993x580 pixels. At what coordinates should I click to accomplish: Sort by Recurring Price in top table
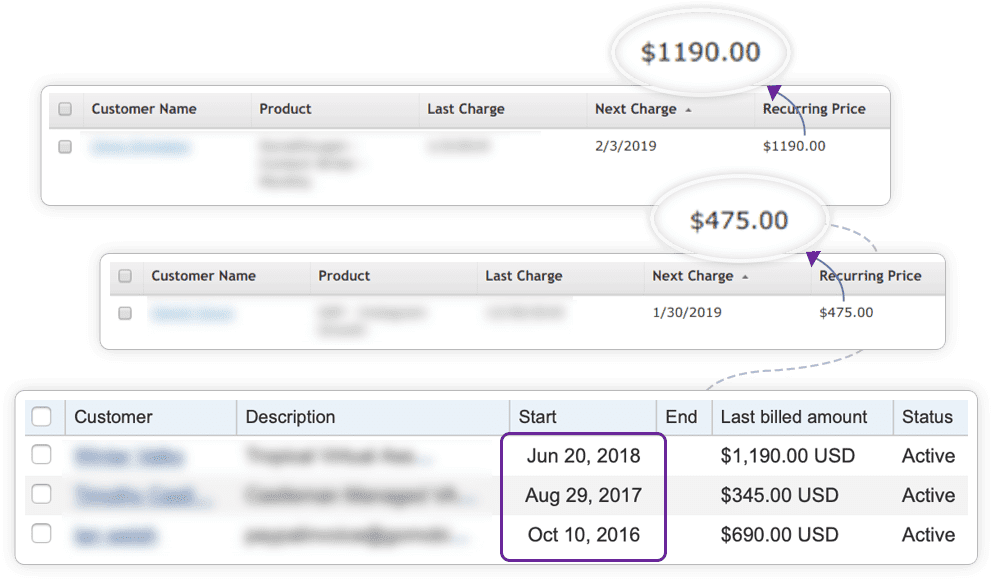(x=814, y=109)
